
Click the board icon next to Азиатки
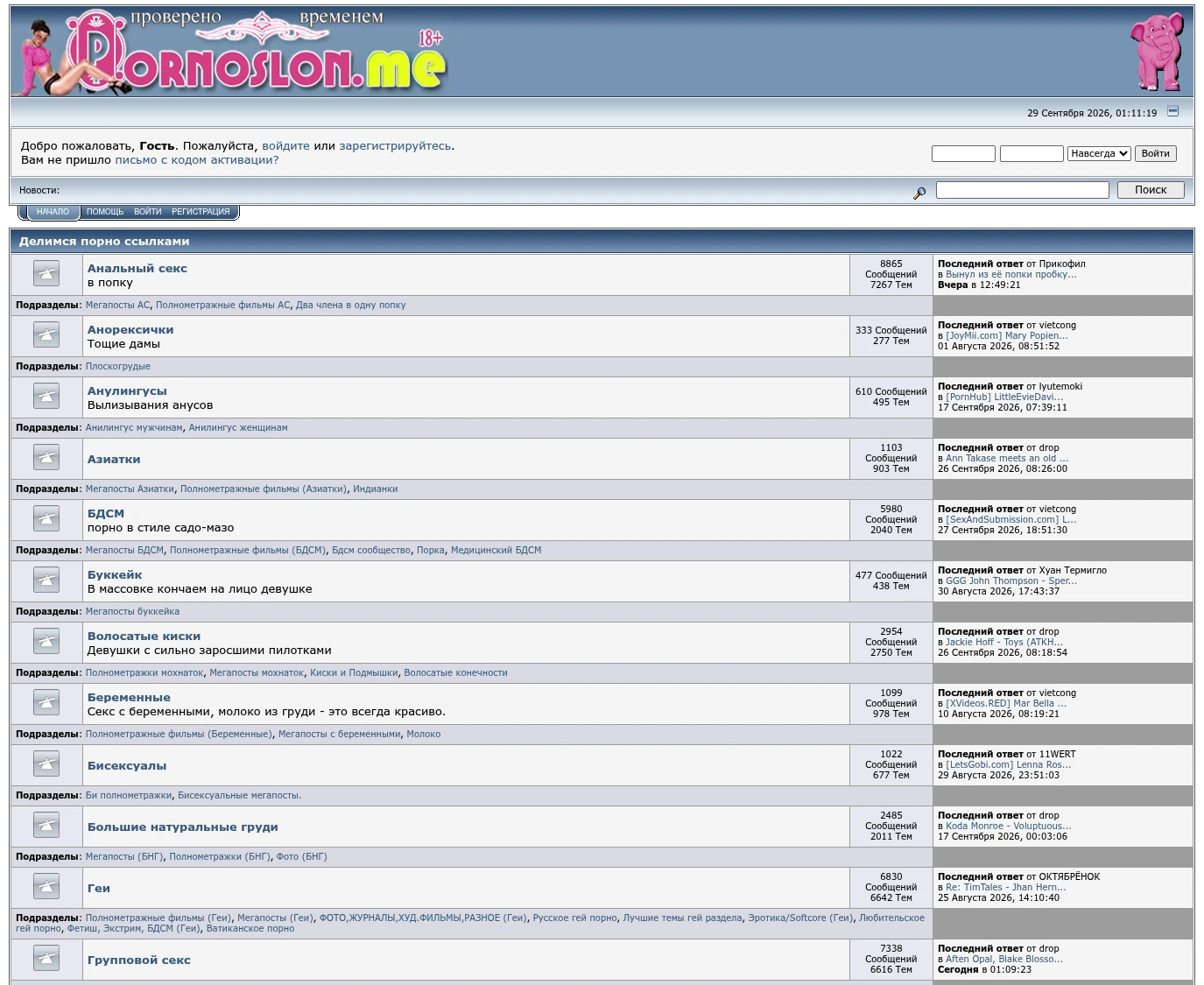tap(46, 458)
